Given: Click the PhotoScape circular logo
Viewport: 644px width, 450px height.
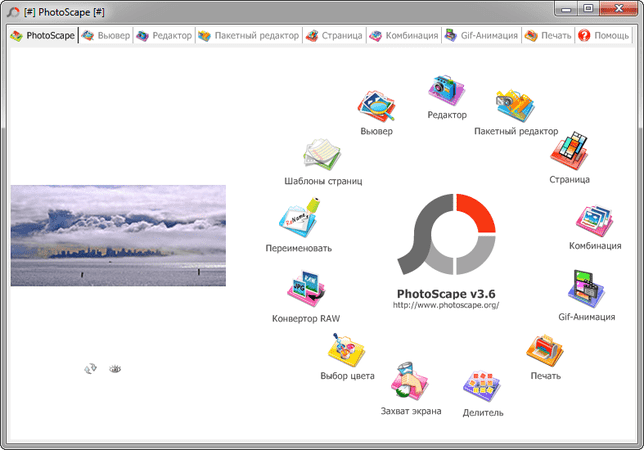Looking at the screenshot, I should tap(446, 235).
